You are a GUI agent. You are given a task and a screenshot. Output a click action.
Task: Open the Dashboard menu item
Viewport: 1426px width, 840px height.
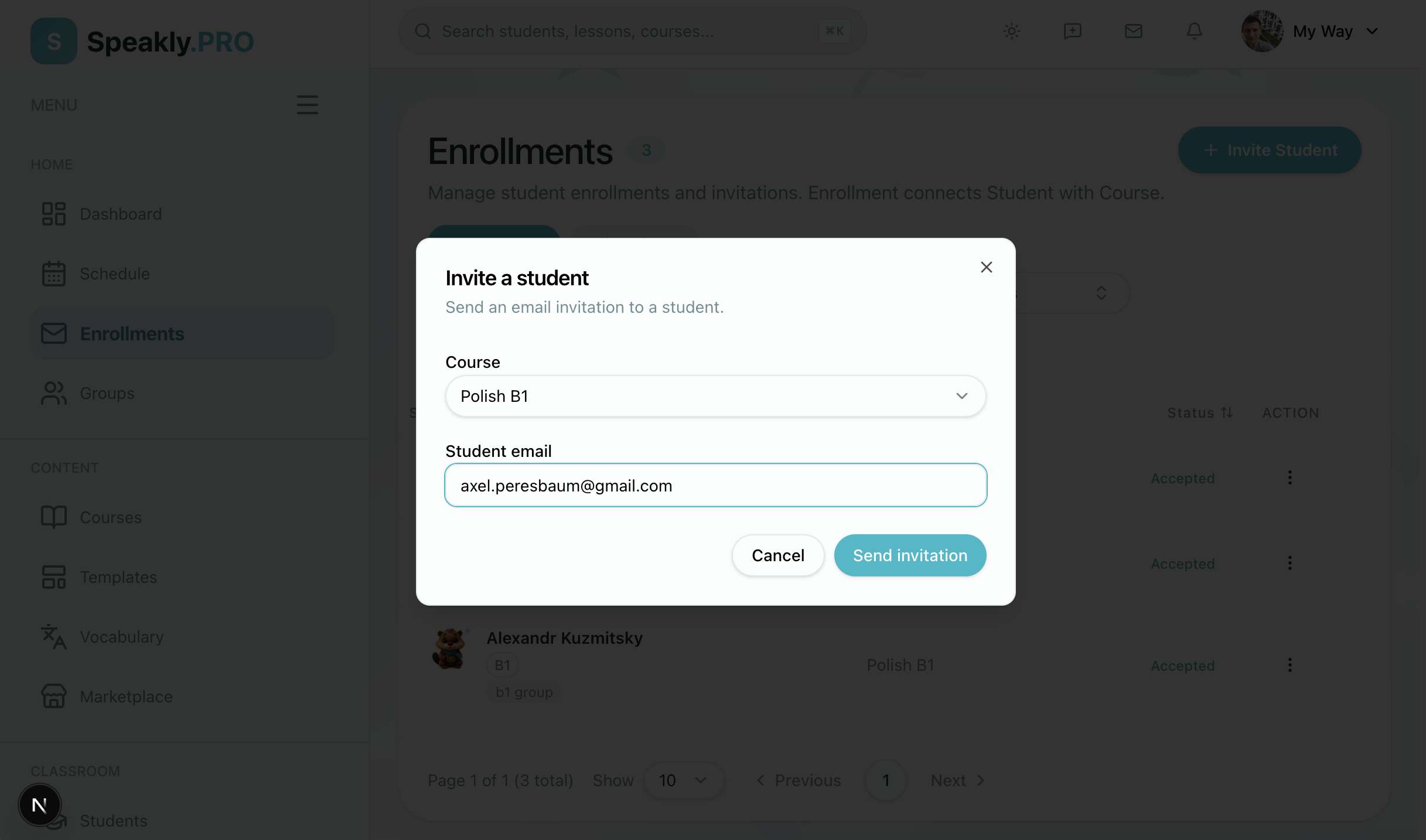pos(121,214)
